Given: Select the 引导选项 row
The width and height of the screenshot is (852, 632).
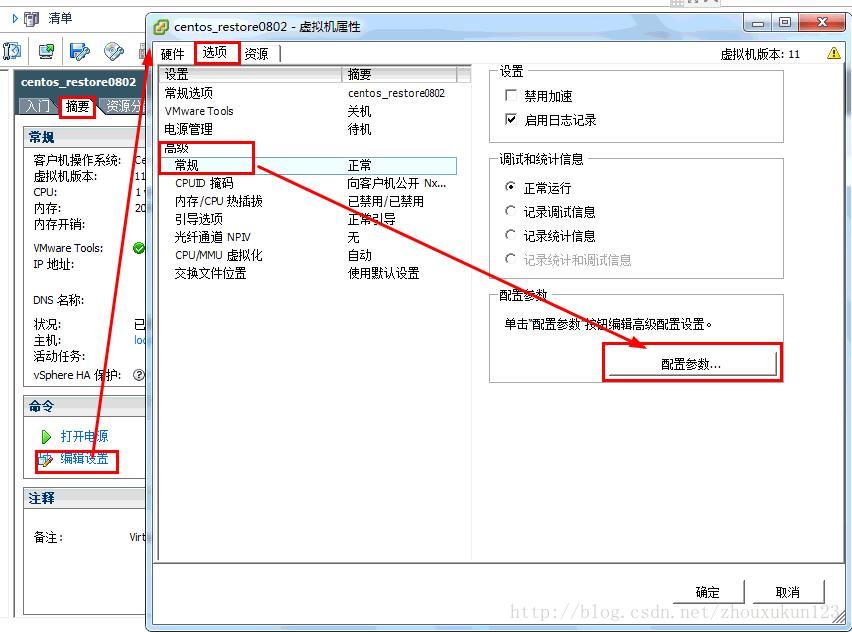Looking at the screenshot, I should [x=308, y=219].
